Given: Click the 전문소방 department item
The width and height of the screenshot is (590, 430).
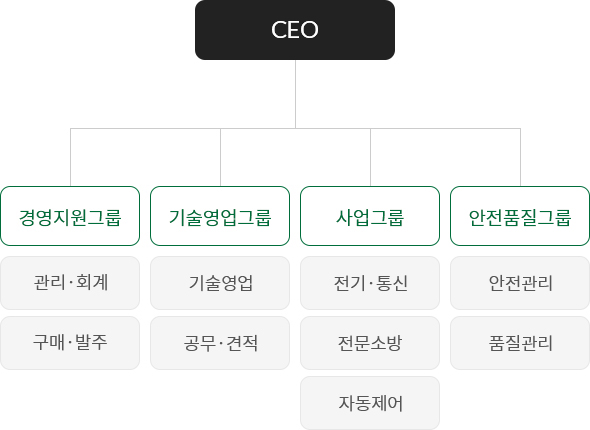Looking at the screenshot, I should click(x=370, y=343).
